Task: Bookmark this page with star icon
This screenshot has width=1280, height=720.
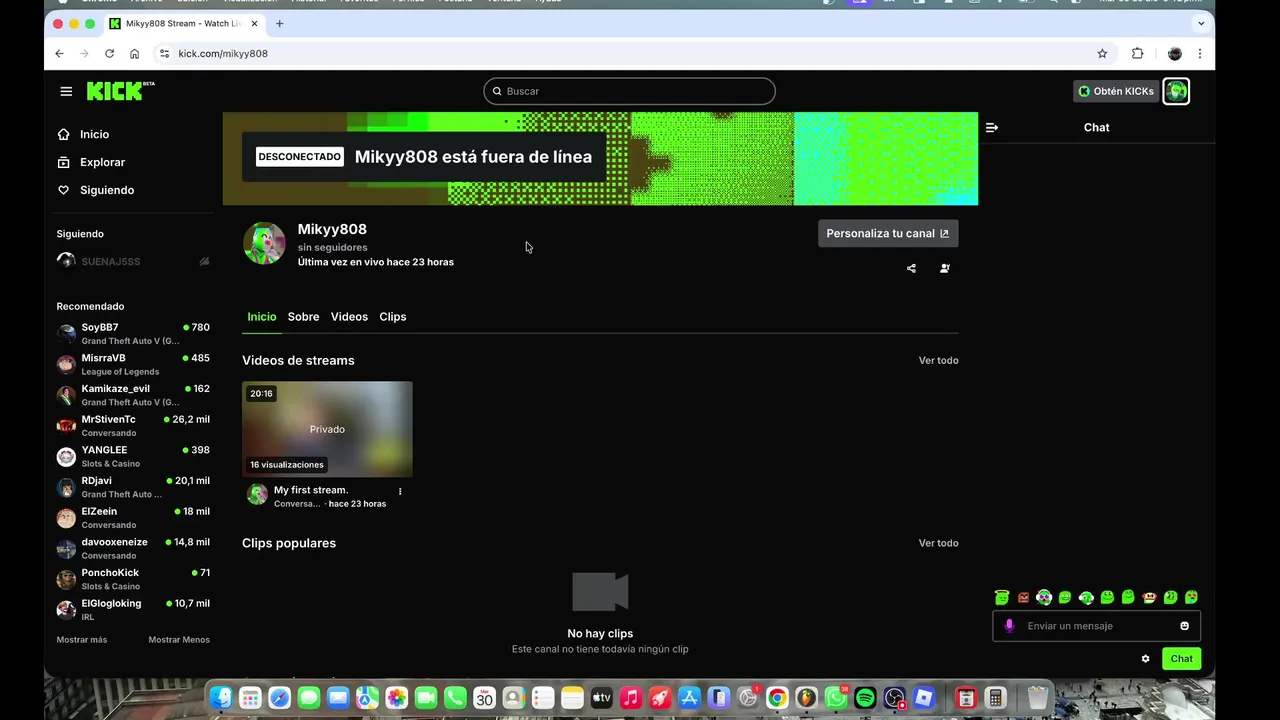Action: coord(1102,53)
